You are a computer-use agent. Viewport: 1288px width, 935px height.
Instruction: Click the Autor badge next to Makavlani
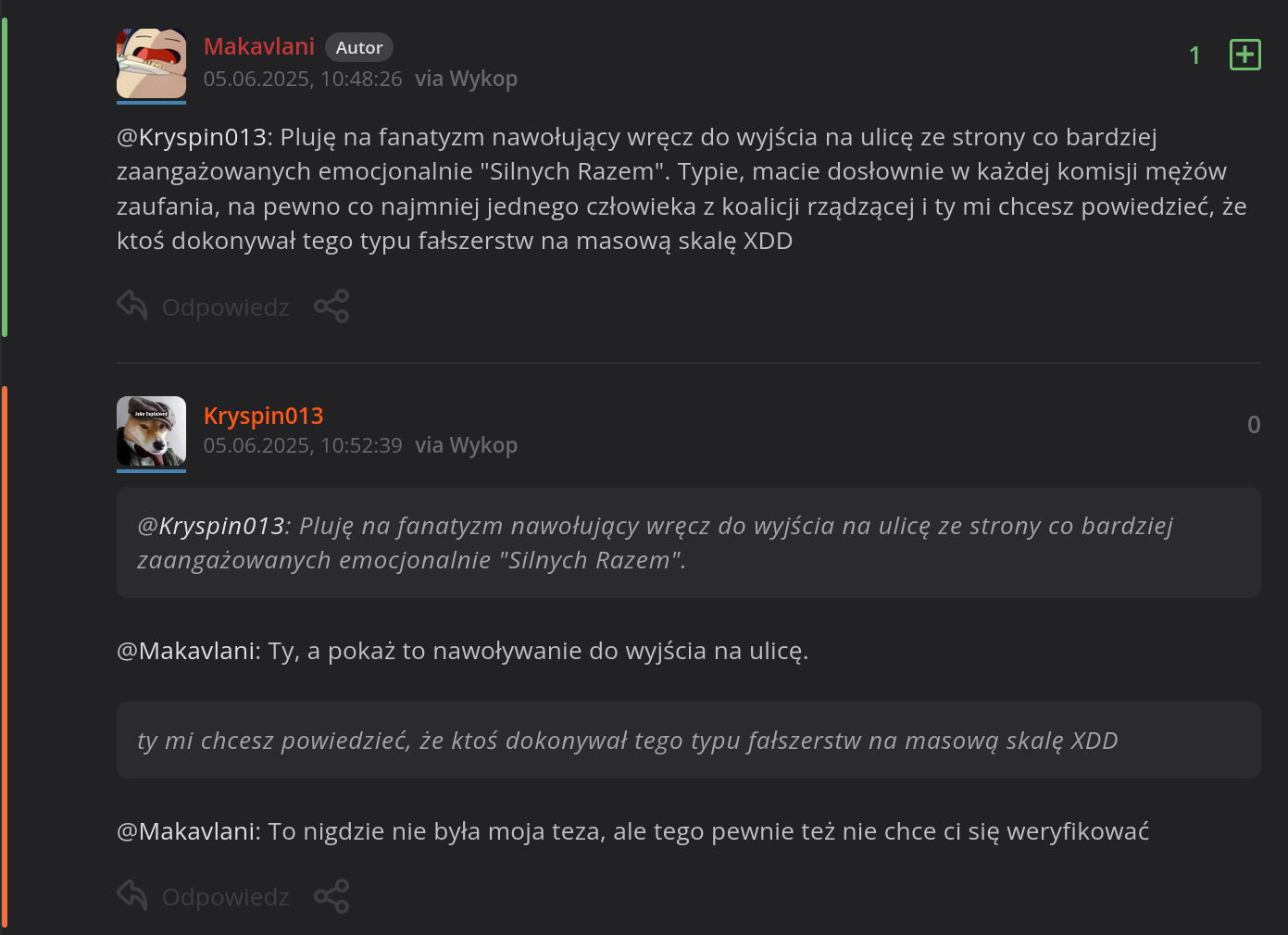(x=358, y=47)
